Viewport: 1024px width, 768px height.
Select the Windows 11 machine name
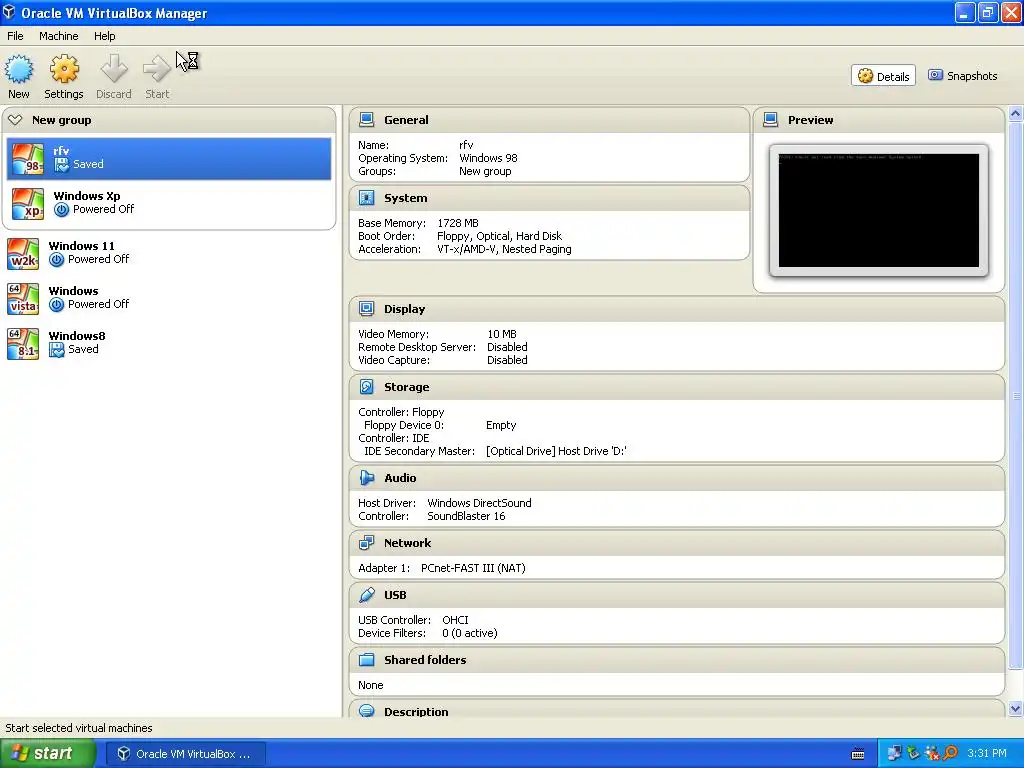pyautogui.click(x=82, y=246)
